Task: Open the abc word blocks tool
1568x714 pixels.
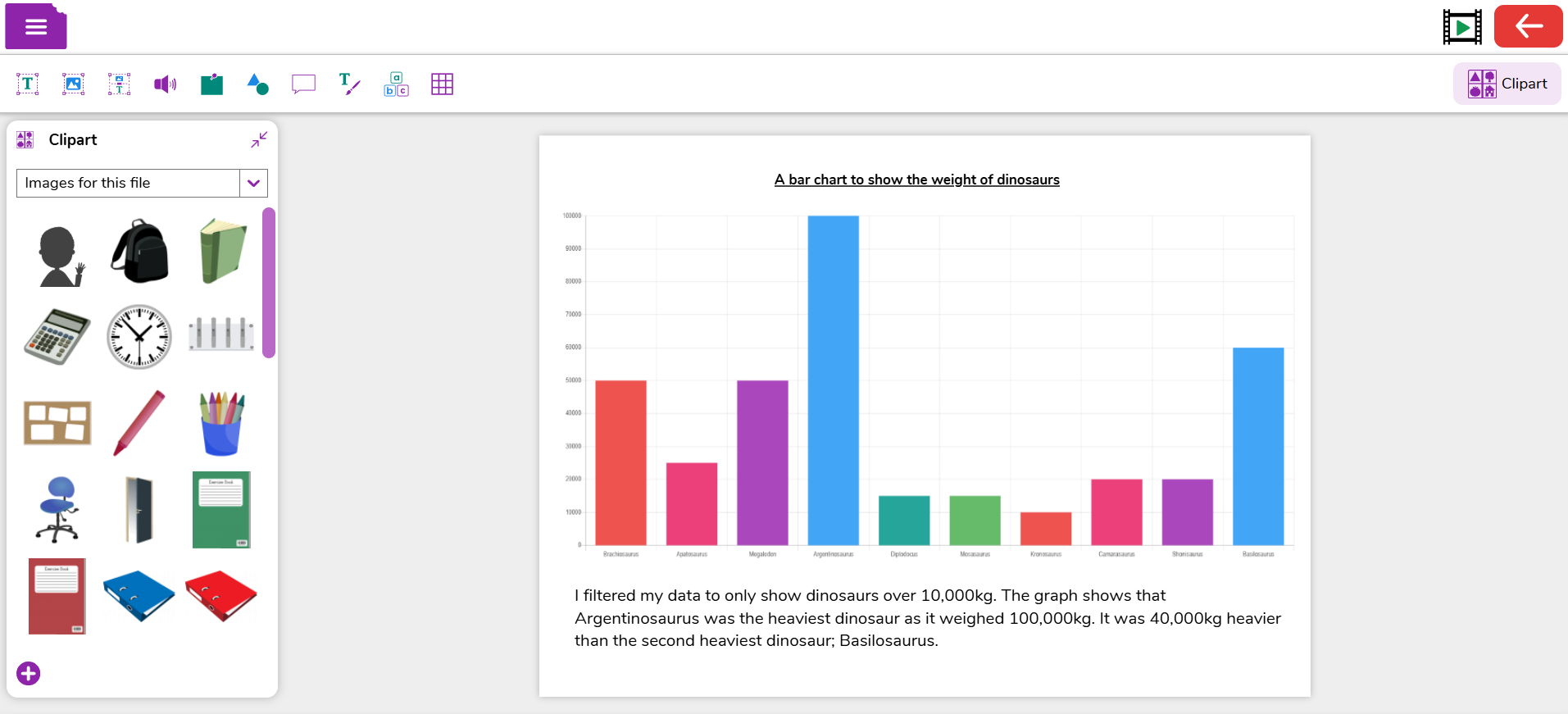Action: click(x=396, y=84)
